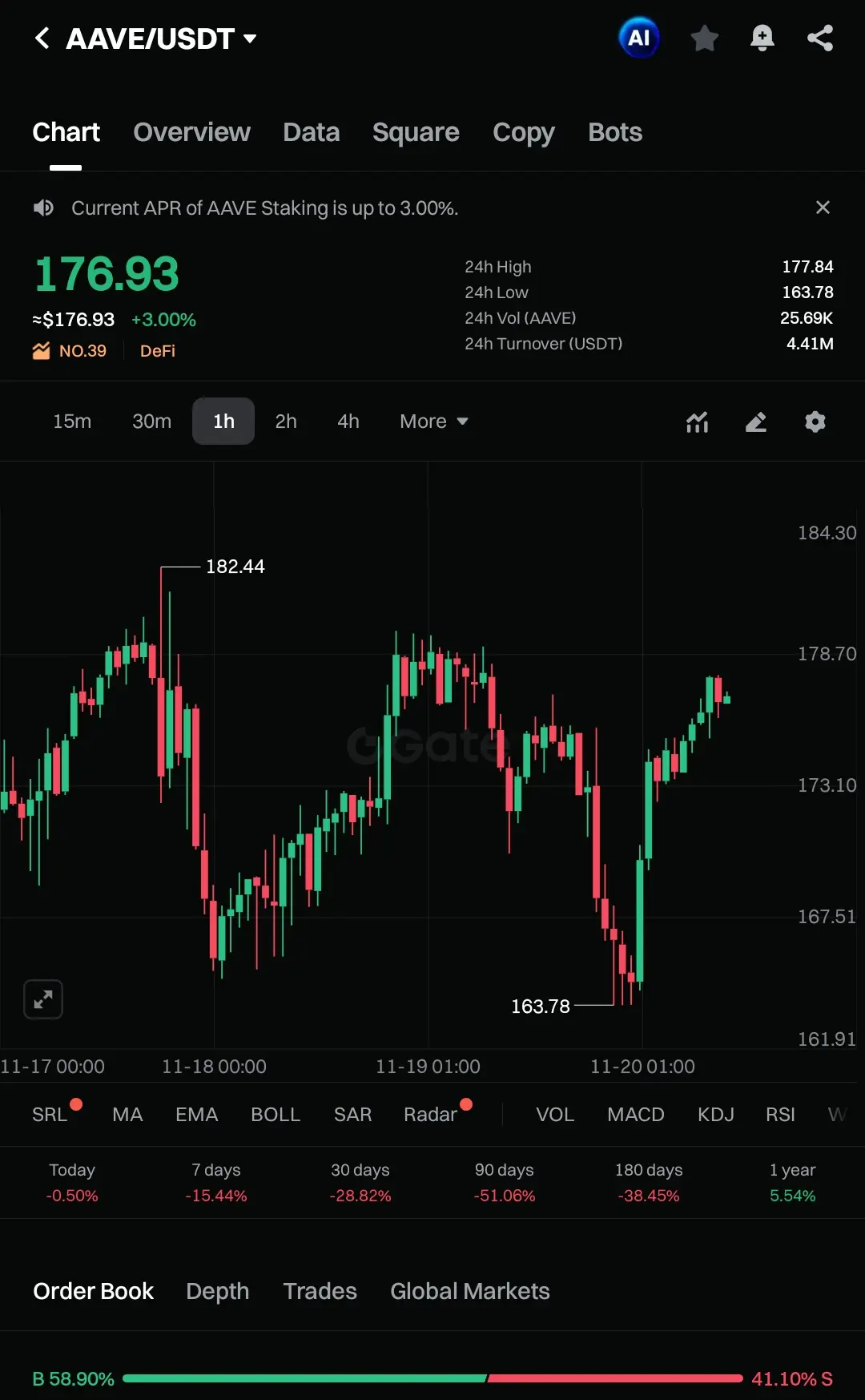The width and height of the screenshot is (865, 1400).
Task: Tap the 30 days -28.82% performance
Action: [360, 1183]
